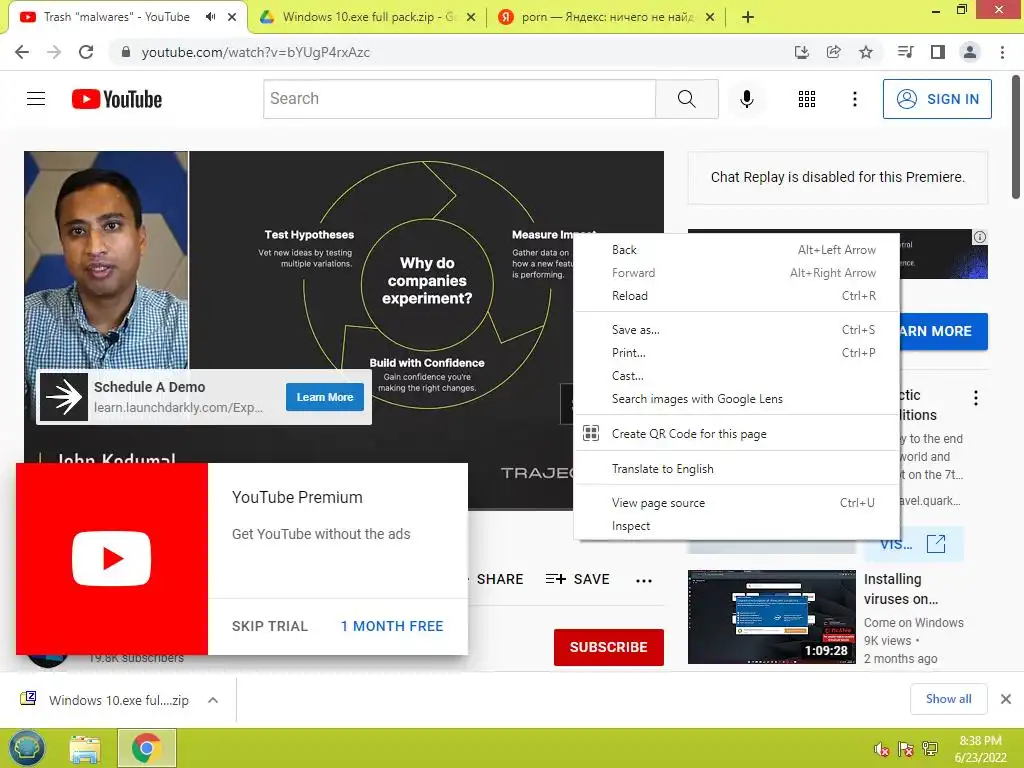Click Show all in the downloads bar
The height and width of the screenshot is (768, 1024).
pos(948,699)
